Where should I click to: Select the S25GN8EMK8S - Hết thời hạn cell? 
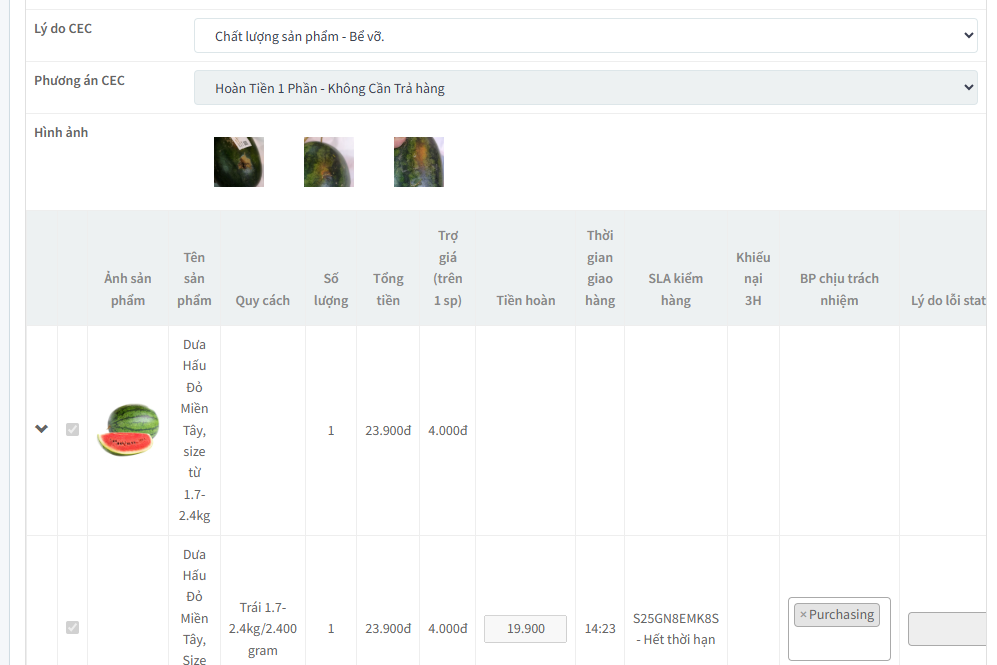[676, 629]
